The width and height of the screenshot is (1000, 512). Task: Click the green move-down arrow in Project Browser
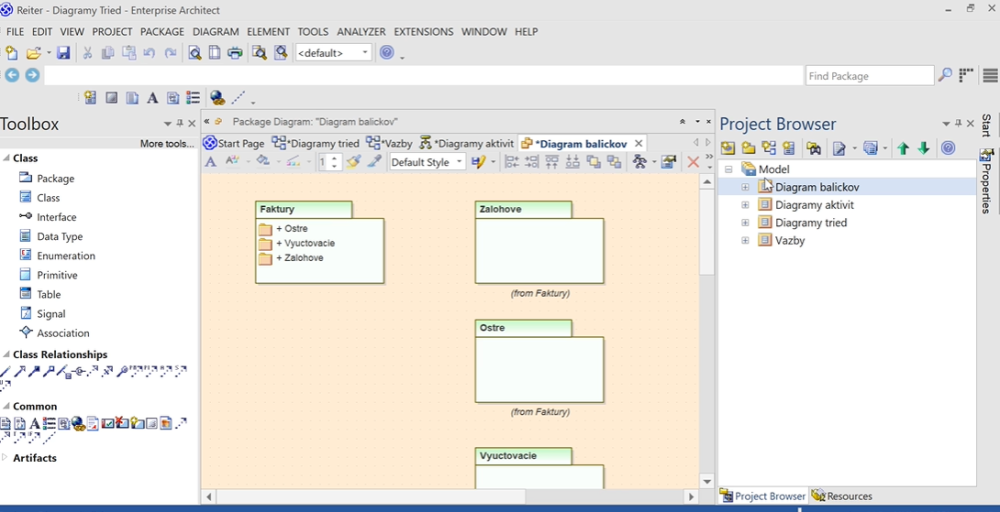tap(923, 149)
